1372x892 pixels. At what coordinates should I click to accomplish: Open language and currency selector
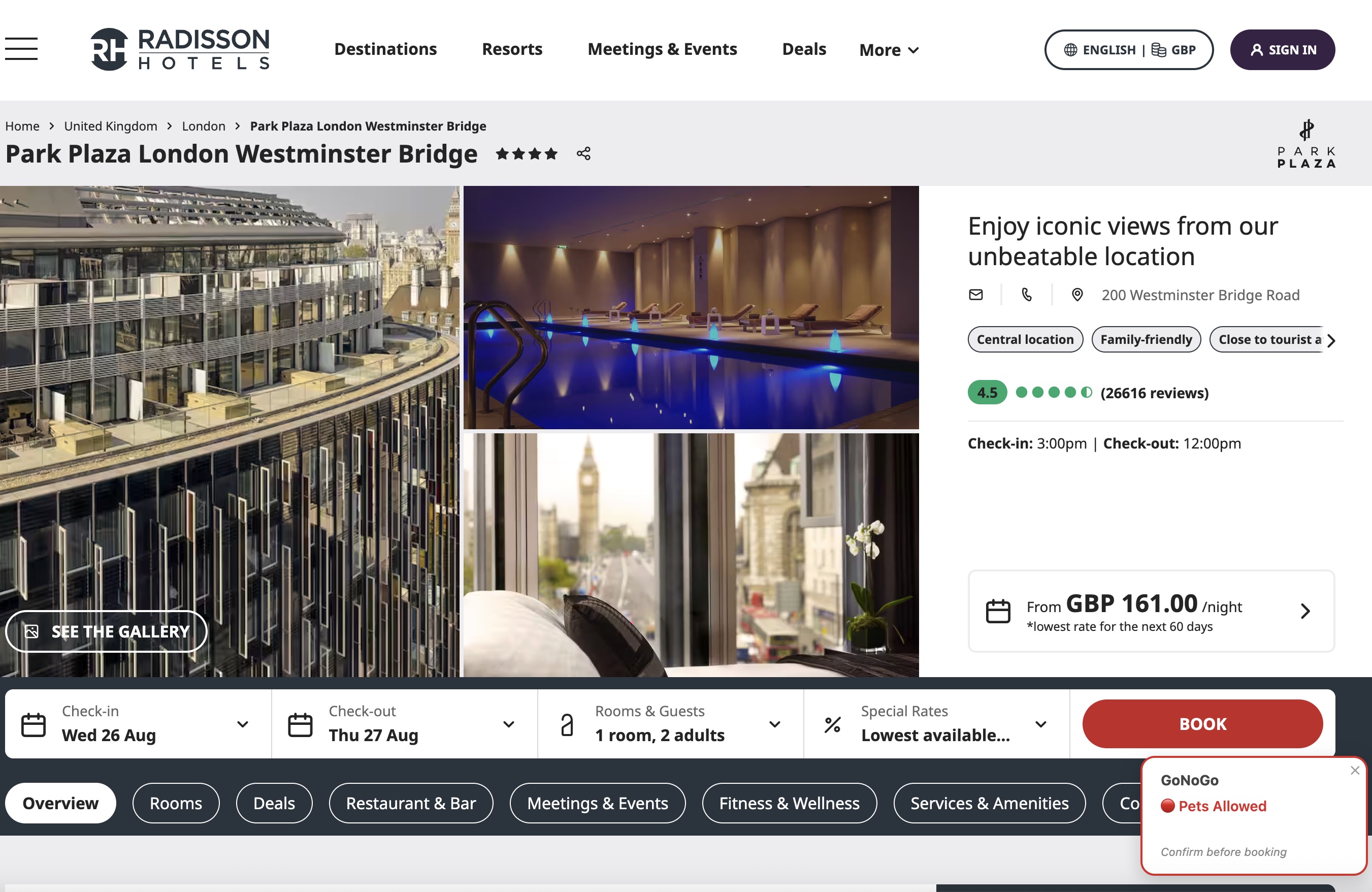click(1129, 50)
